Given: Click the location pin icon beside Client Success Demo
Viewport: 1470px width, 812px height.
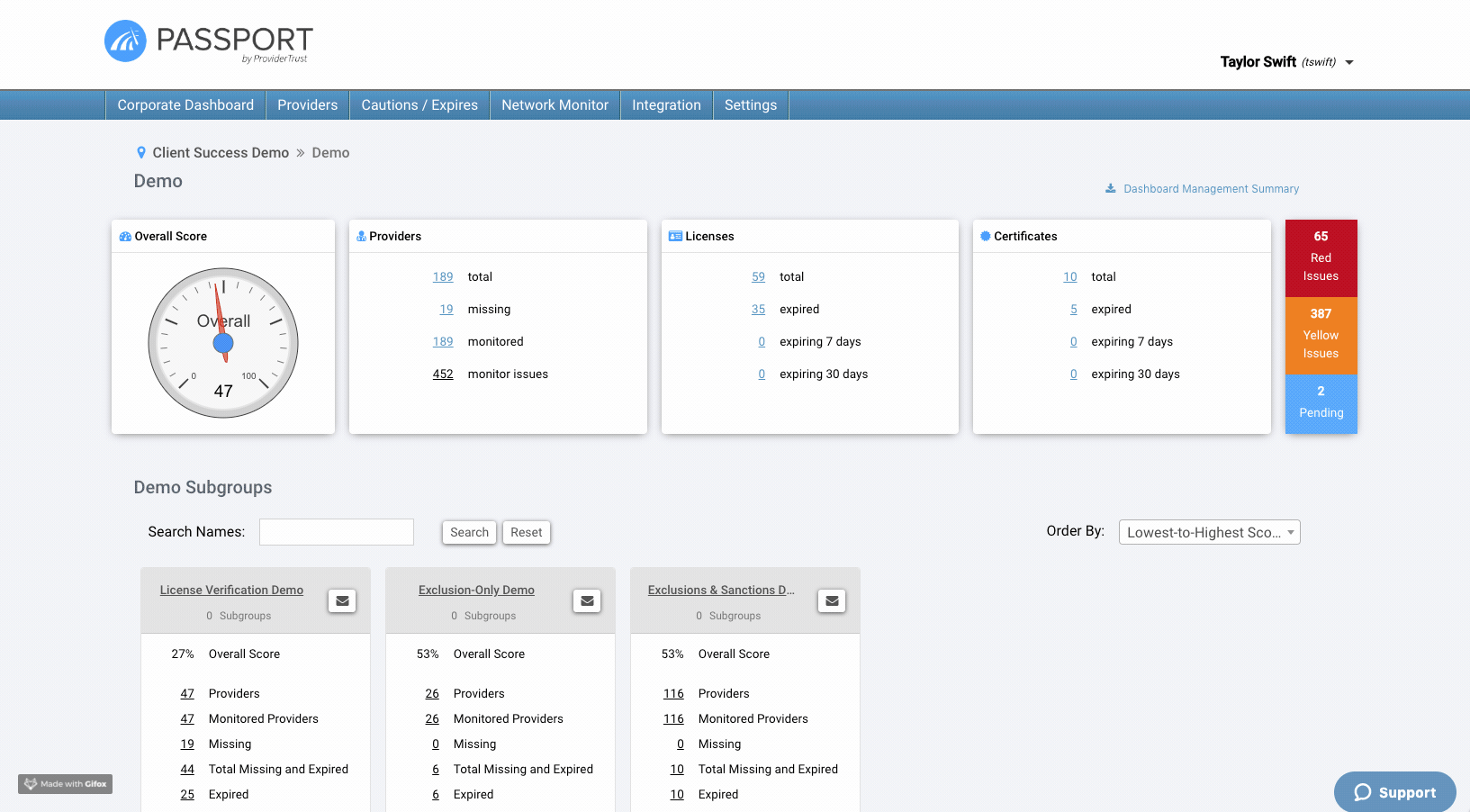Looking at the screenshot, I should pos(141,153).
